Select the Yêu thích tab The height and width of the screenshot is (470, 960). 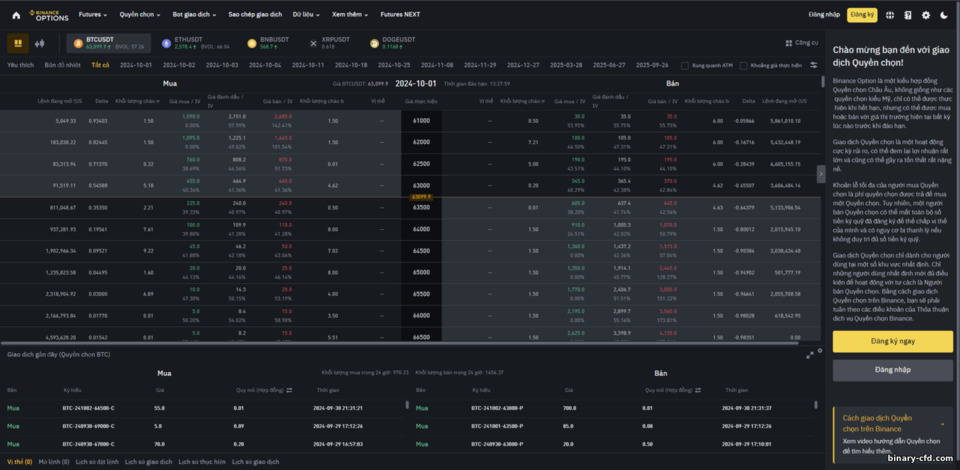click(20, 65)
